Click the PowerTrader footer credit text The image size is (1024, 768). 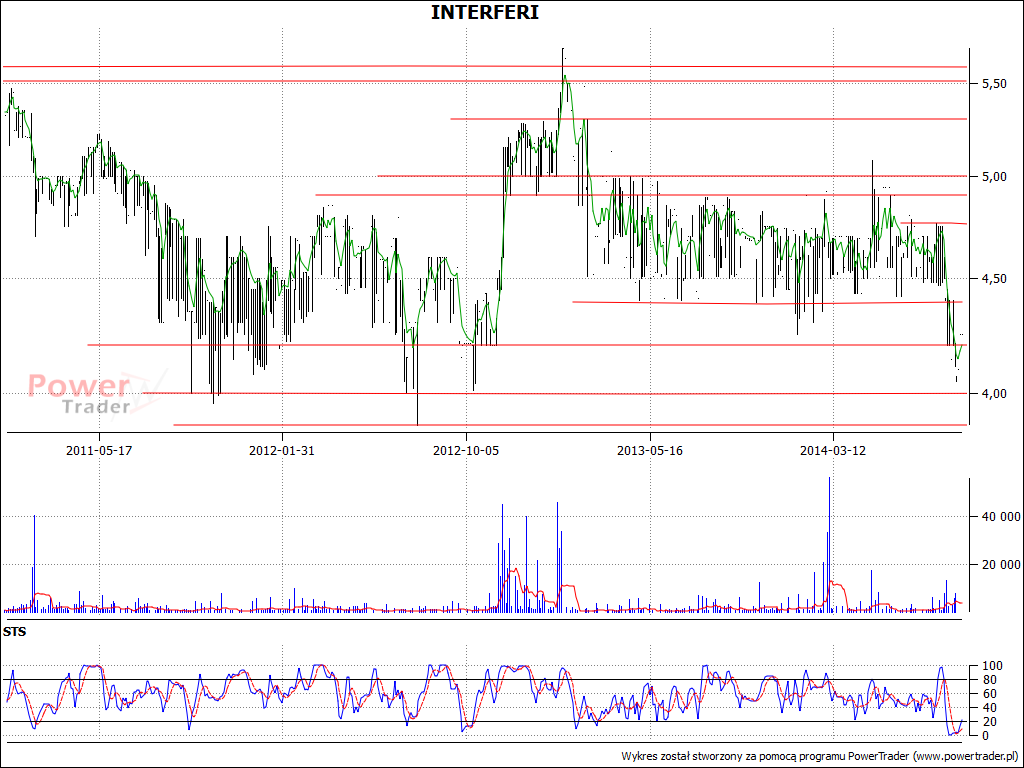click(x=820, y=756)
